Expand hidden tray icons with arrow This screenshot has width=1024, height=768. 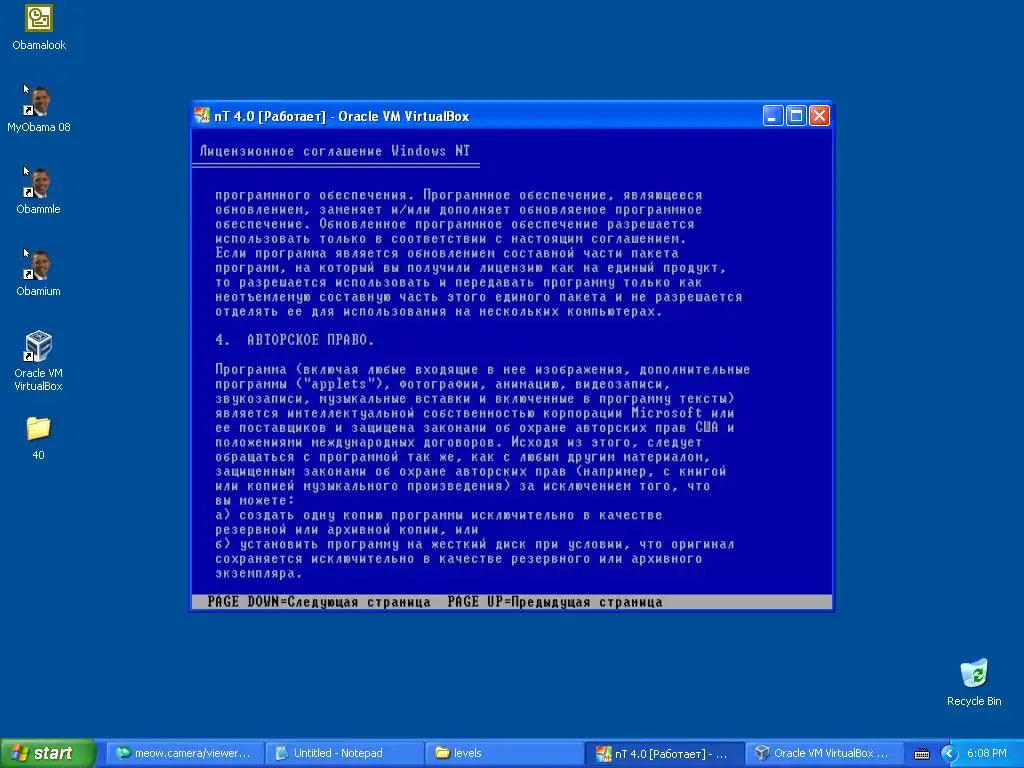click(949, 754)
